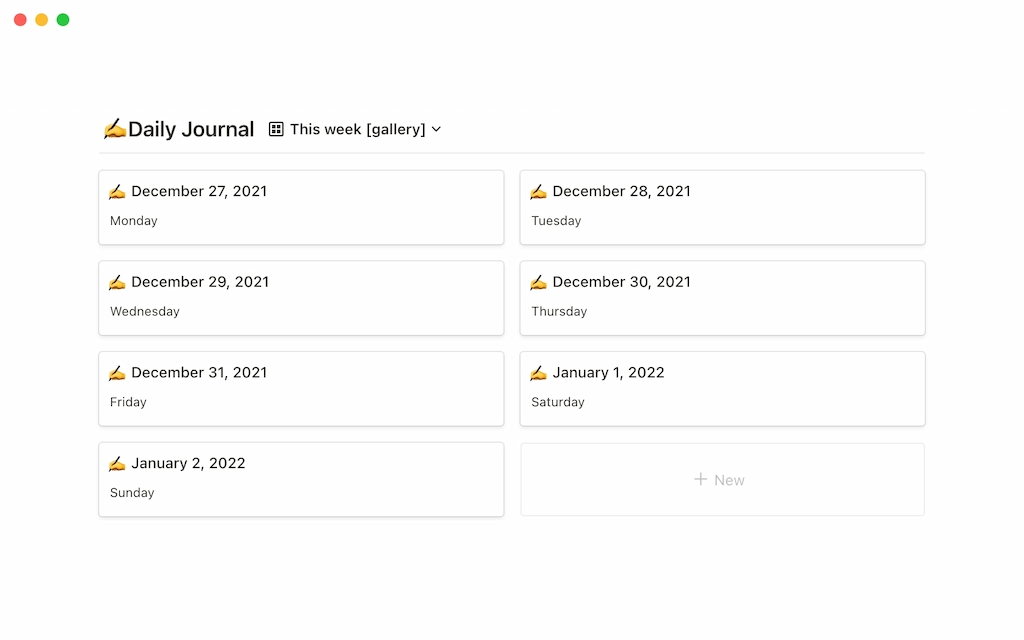The image size is (1024, 640).
Task: Open the December 30, 2021 Thursday entry
Action: click(x=722, y=298)
